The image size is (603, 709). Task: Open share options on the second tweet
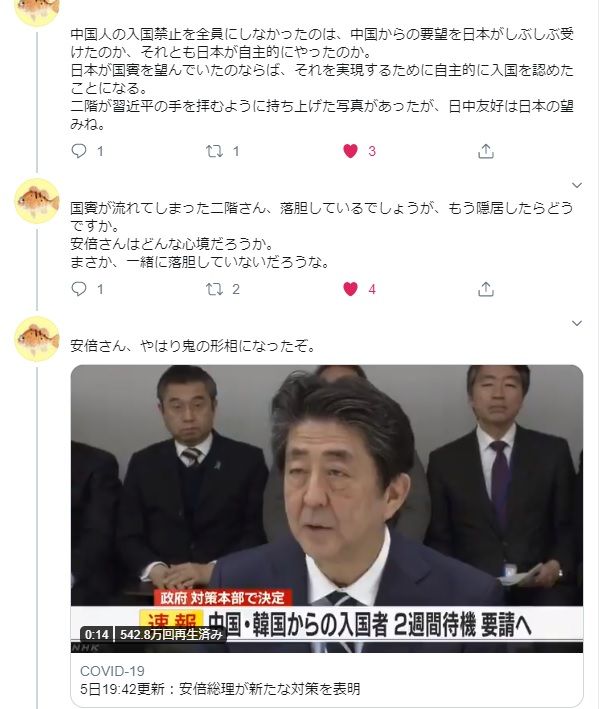click(485, 289)
